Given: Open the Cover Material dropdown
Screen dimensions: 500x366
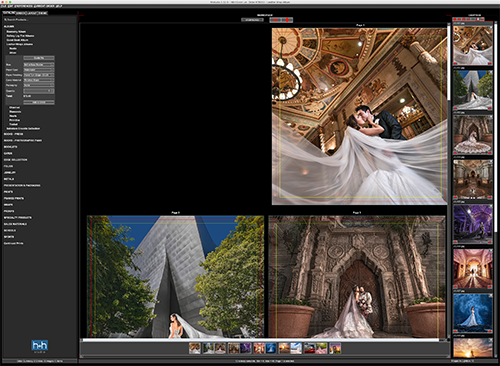Looking at the screenshot, I should point(39,80).
